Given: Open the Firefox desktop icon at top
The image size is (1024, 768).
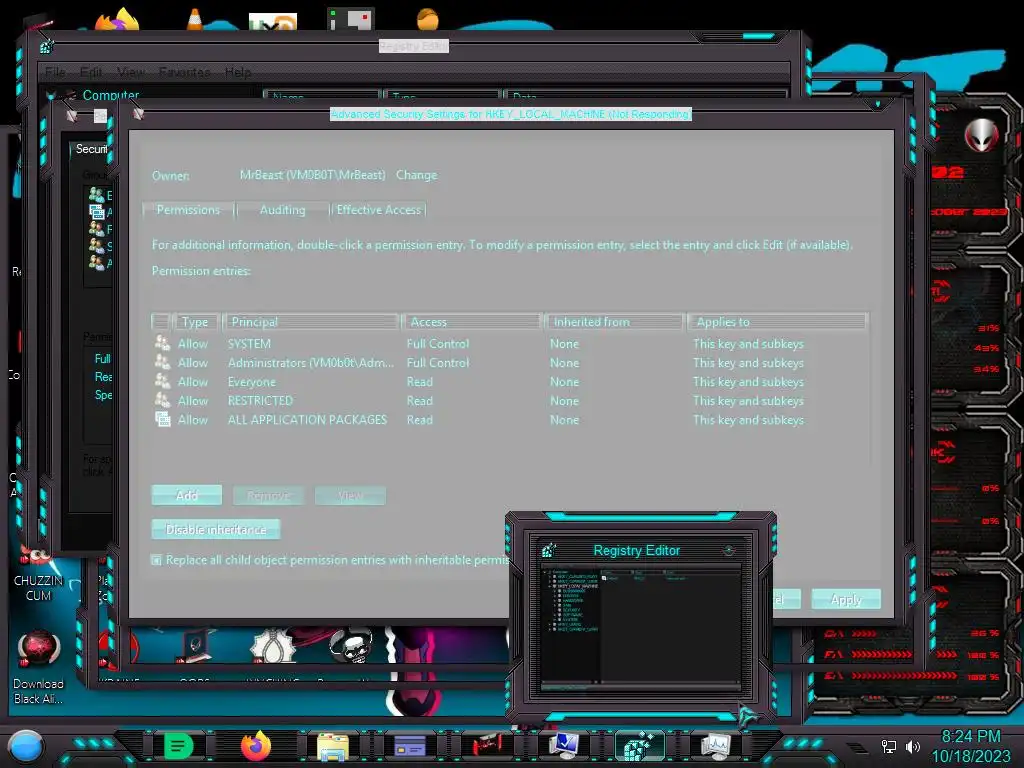Looking at the screenshot, I should coord(118,18).
